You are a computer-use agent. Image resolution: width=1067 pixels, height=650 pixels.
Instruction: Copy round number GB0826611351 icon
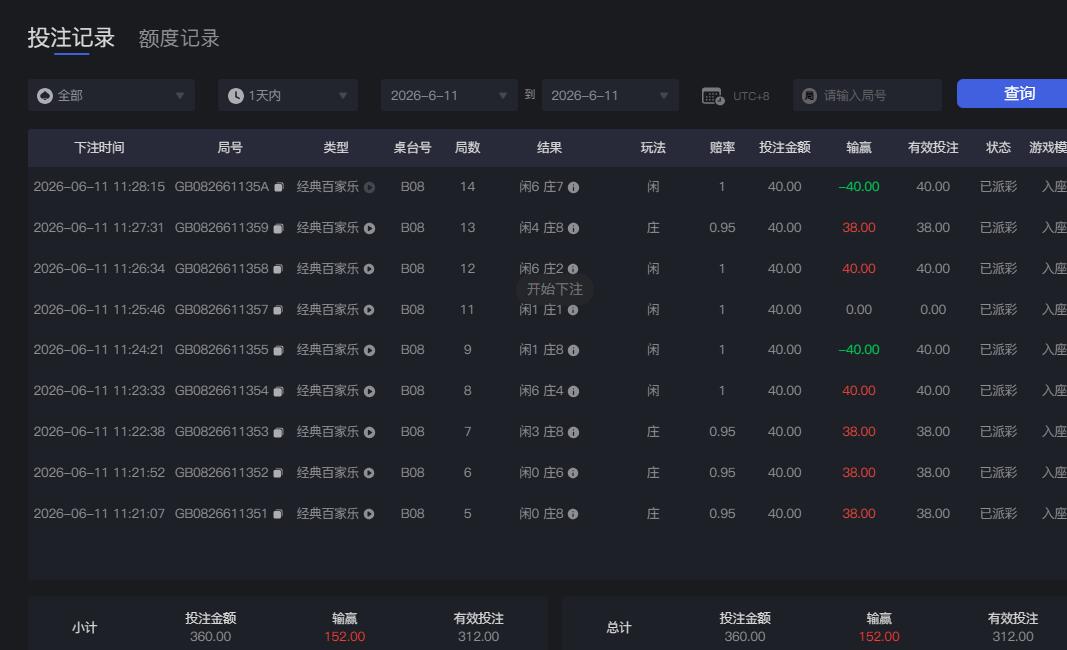[x=278, y=514]
